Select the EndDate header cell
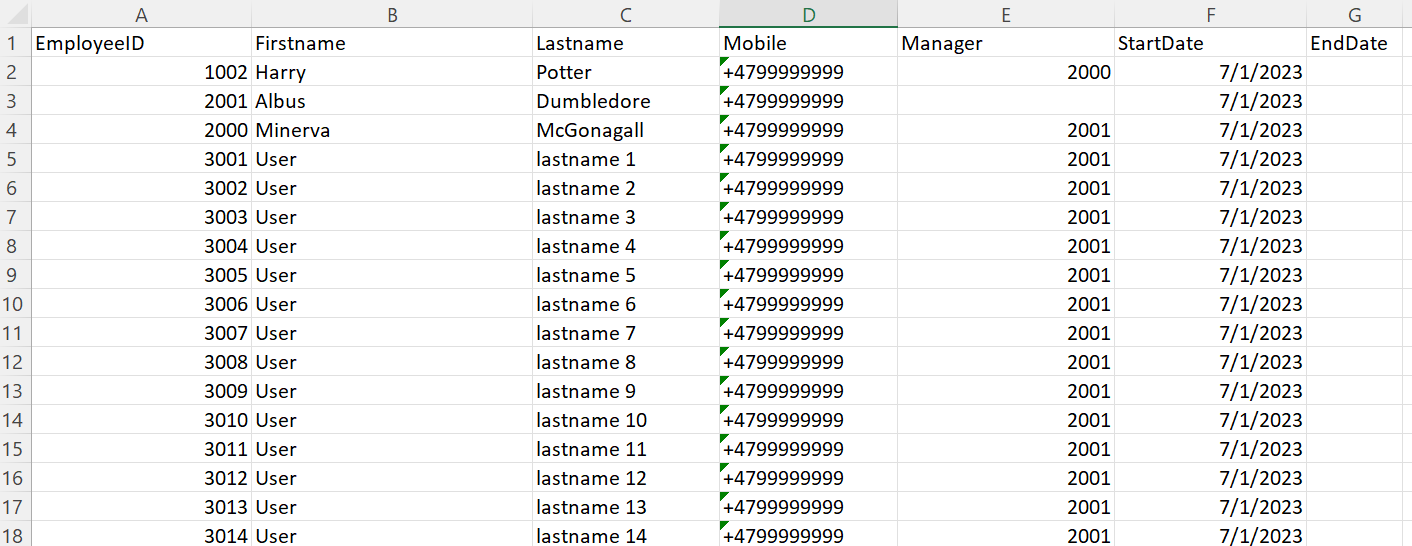 point(1358,43)
